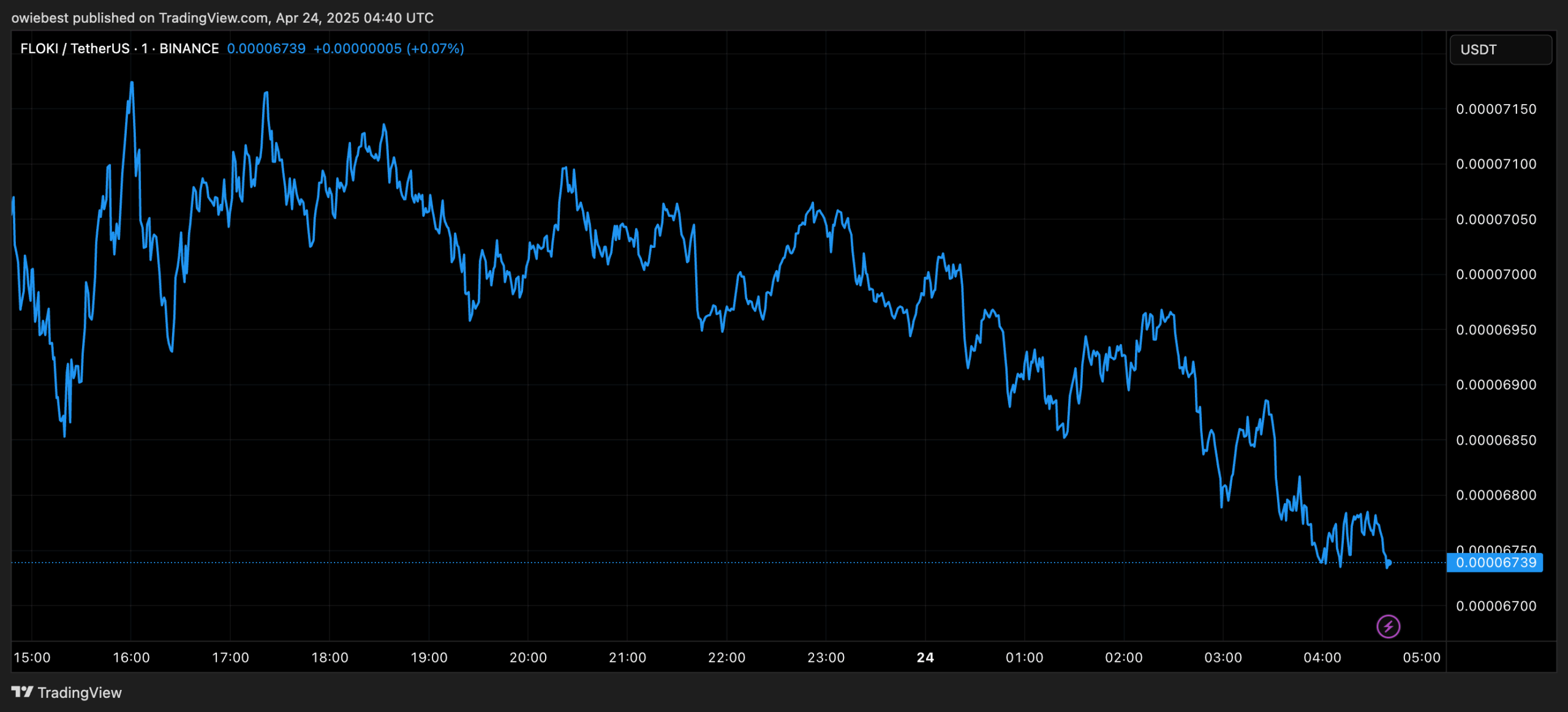This screenshot has width=1568, height=712.
Task: Click the current price label 0.00006739
Action: (1495, 563)
